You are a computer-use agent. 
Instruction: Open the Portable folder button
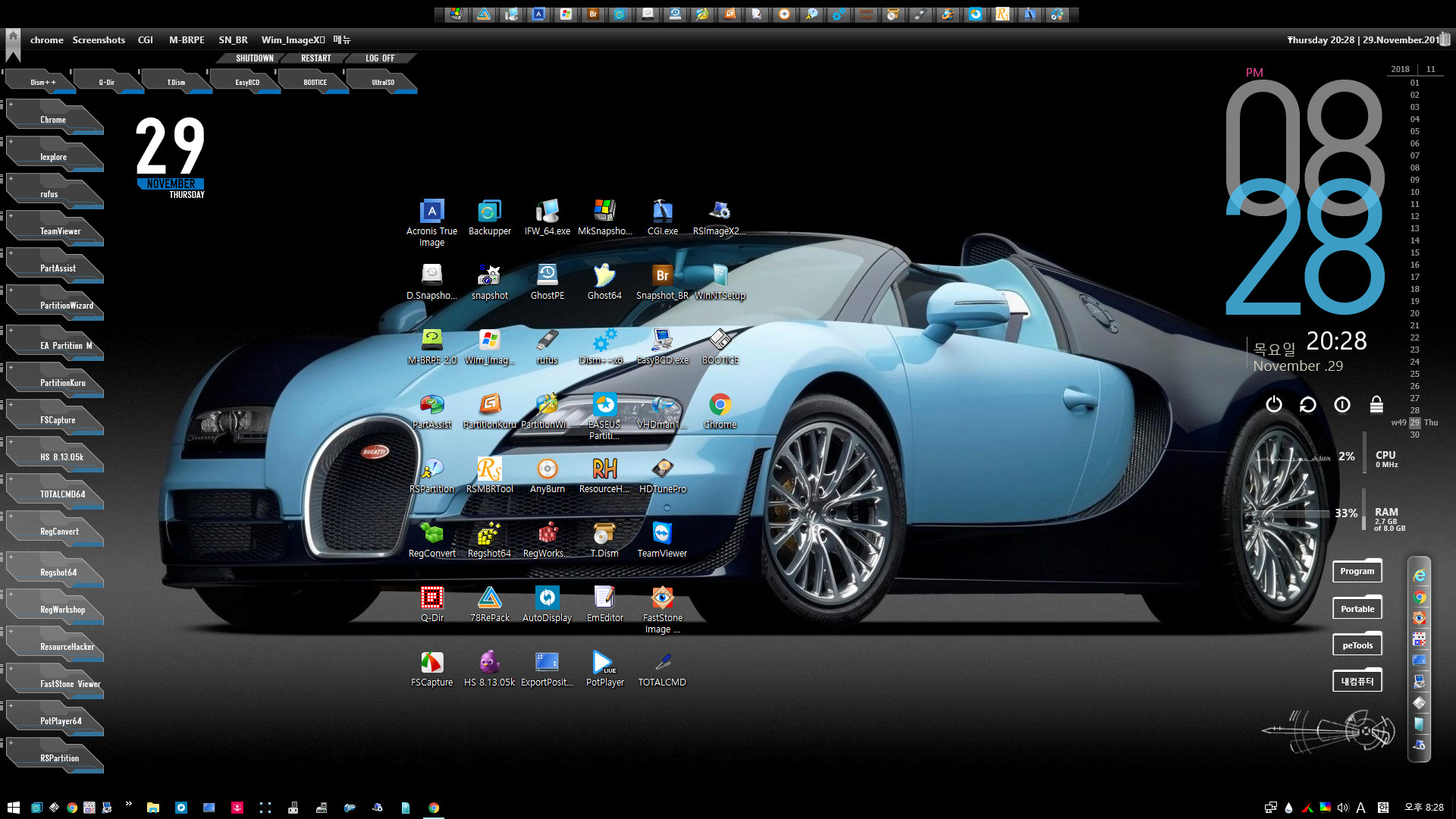coord(1357,608)
